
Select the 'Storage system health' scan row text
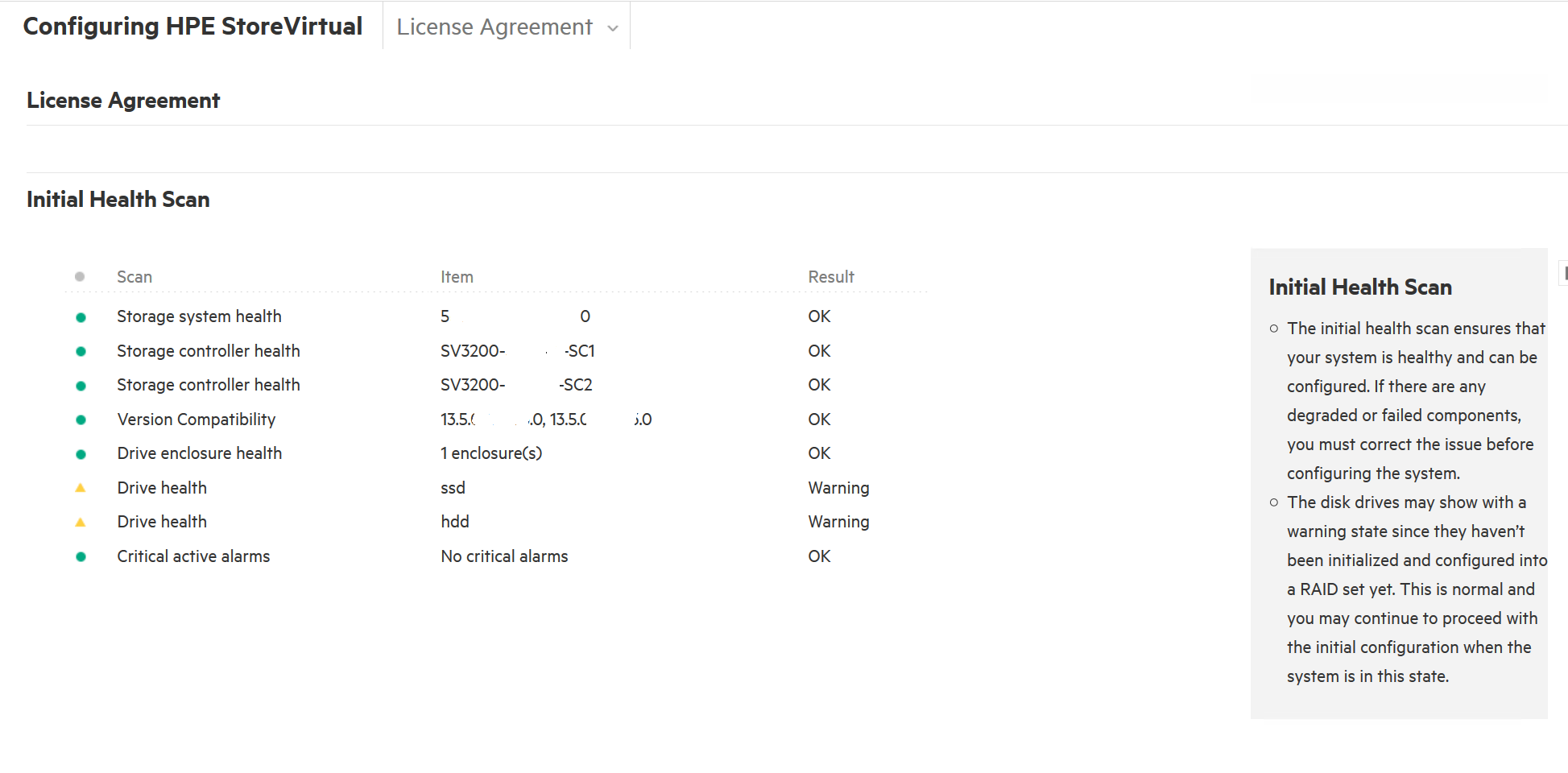pyautogui.click(x=199, y=316)
